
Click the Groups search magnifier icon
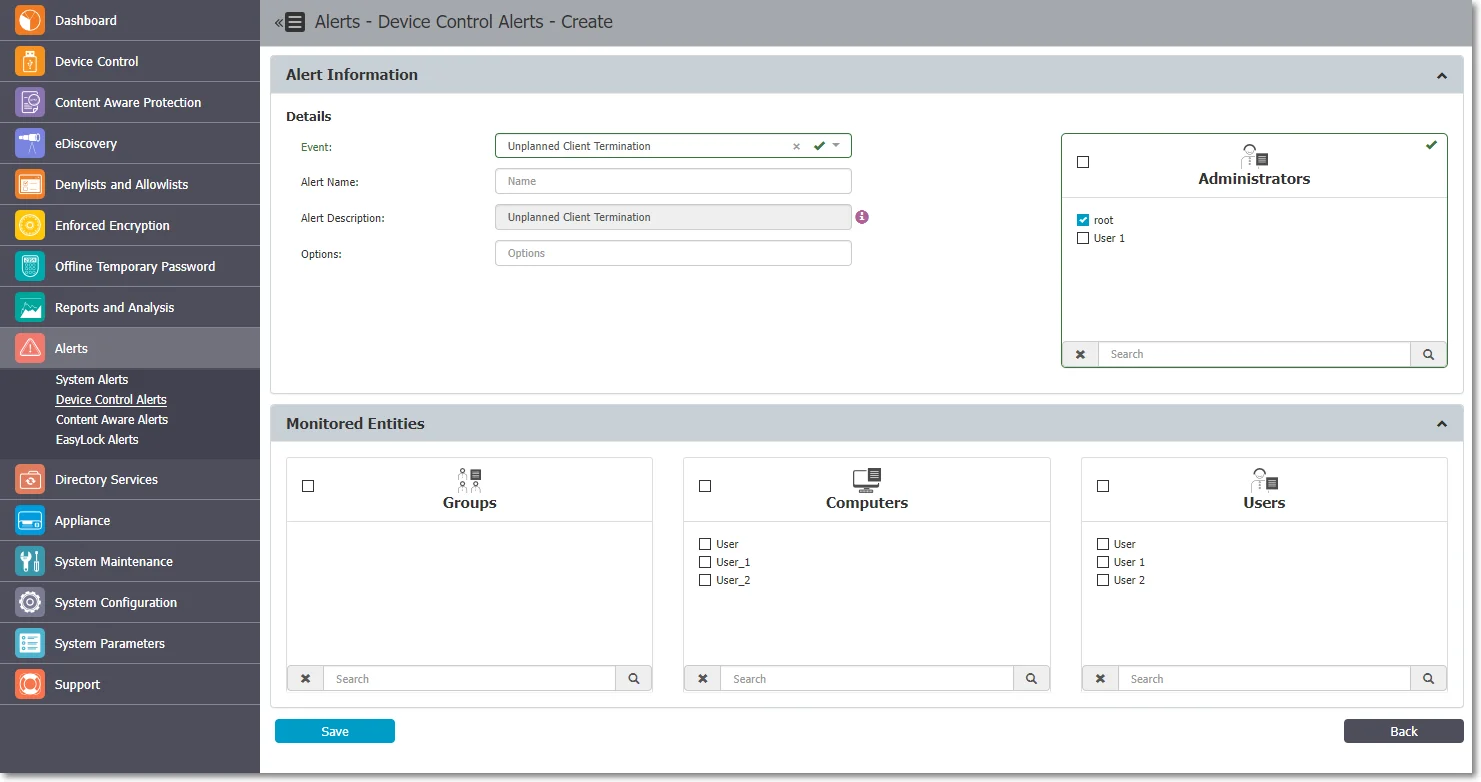pos(633,678)
